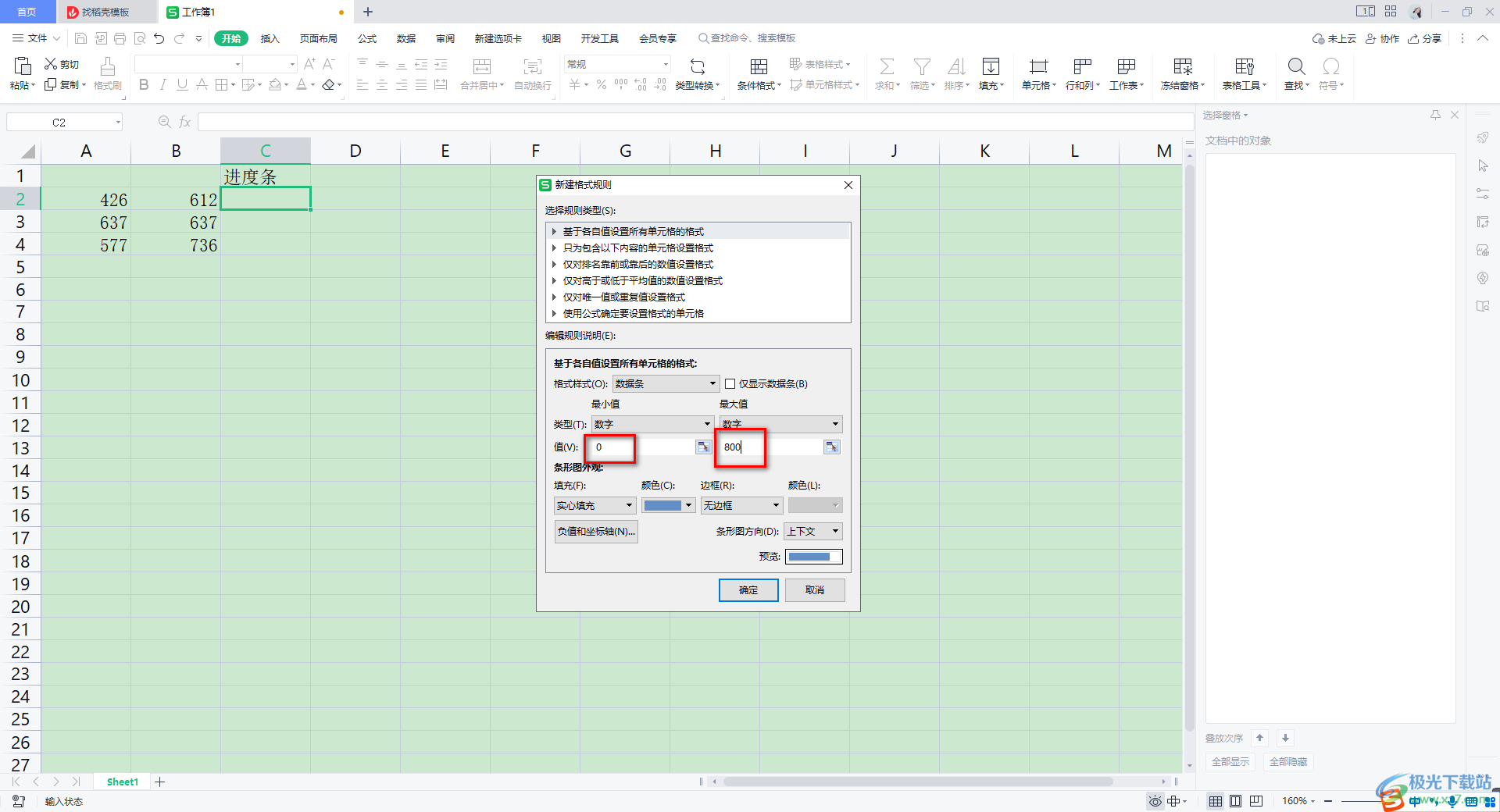Click the Undo arrow in quick access

(159, 38)
